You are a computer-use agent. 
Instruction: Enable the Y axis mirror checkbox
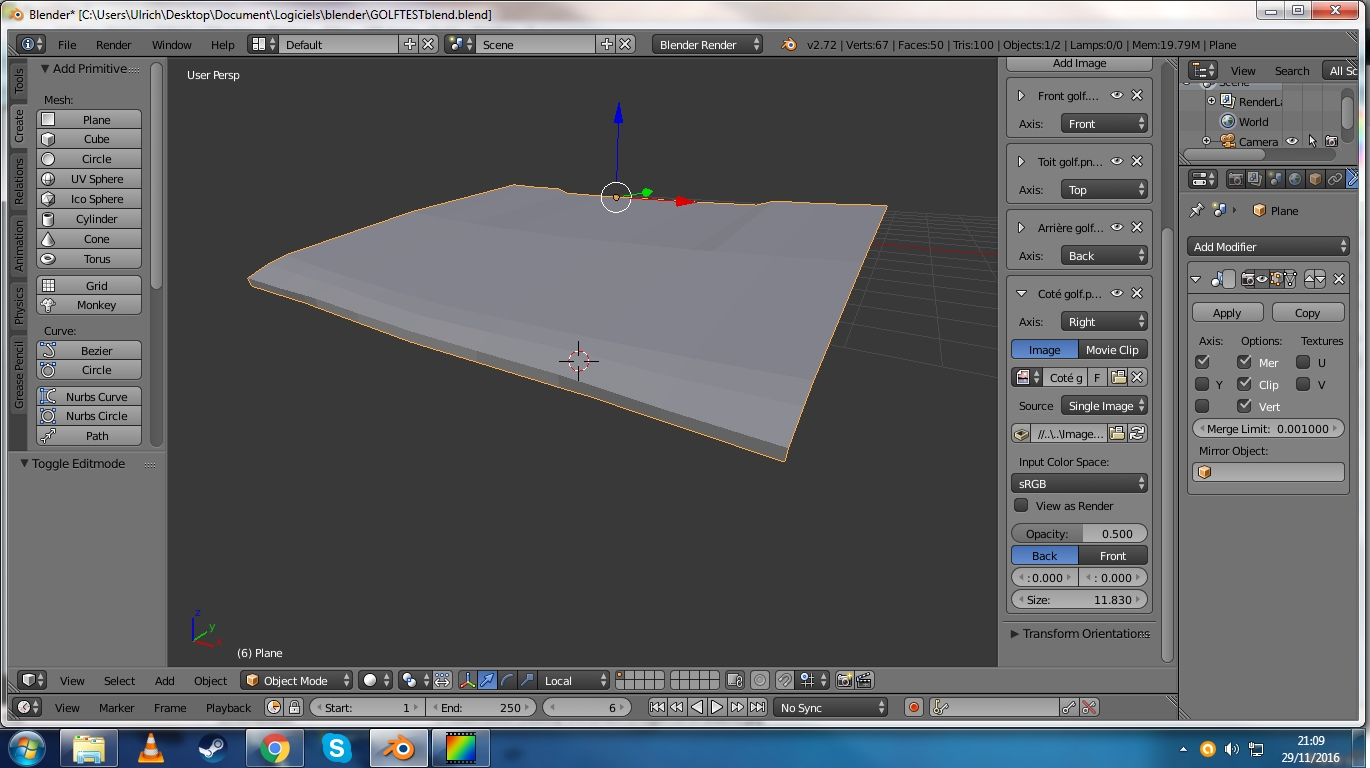pyautogui.click(x=1202, y=384)
